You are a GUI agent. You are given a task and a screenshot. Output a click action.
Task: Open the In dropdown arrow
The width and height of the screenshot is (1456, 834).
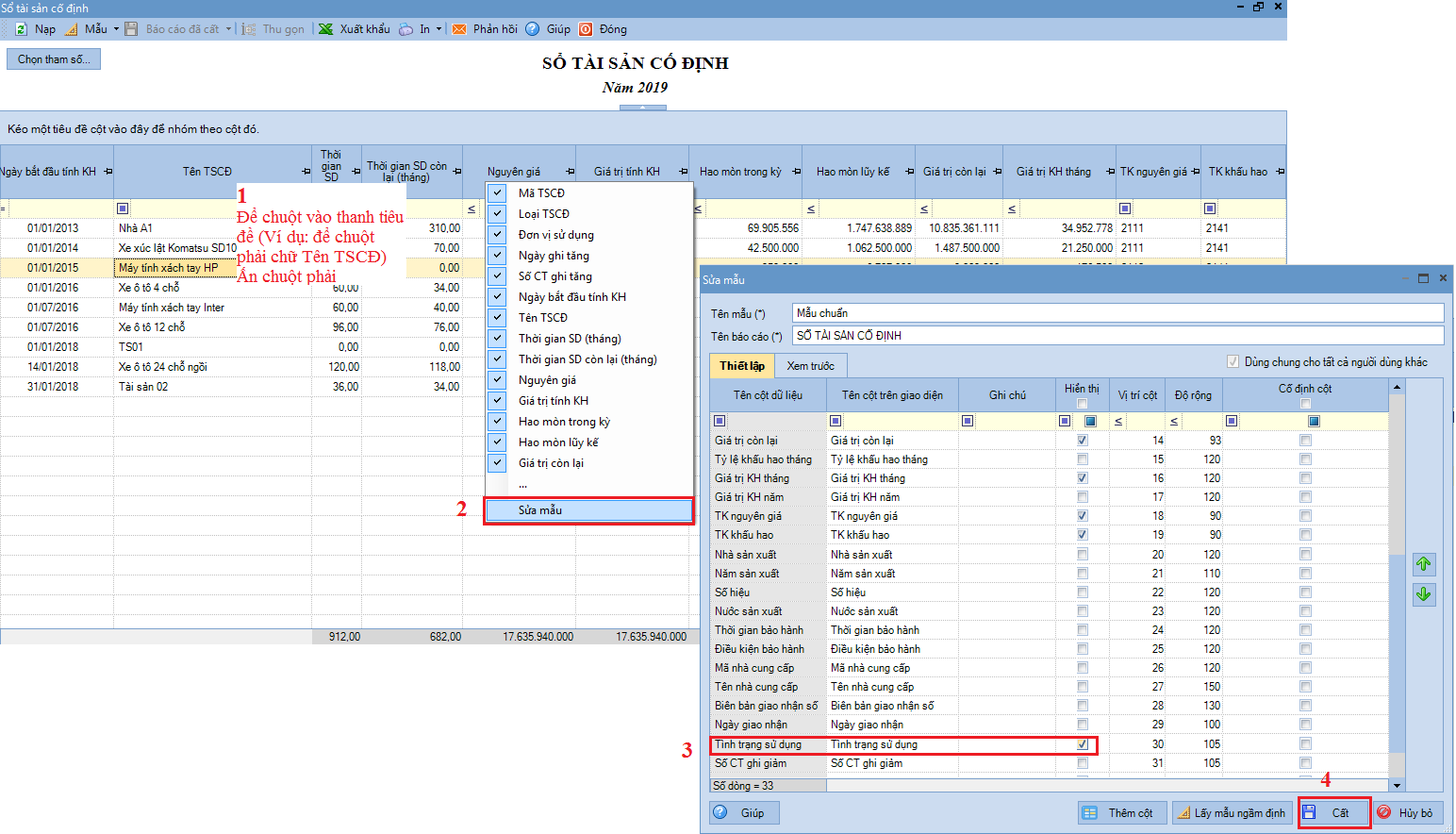coord(438,29)
